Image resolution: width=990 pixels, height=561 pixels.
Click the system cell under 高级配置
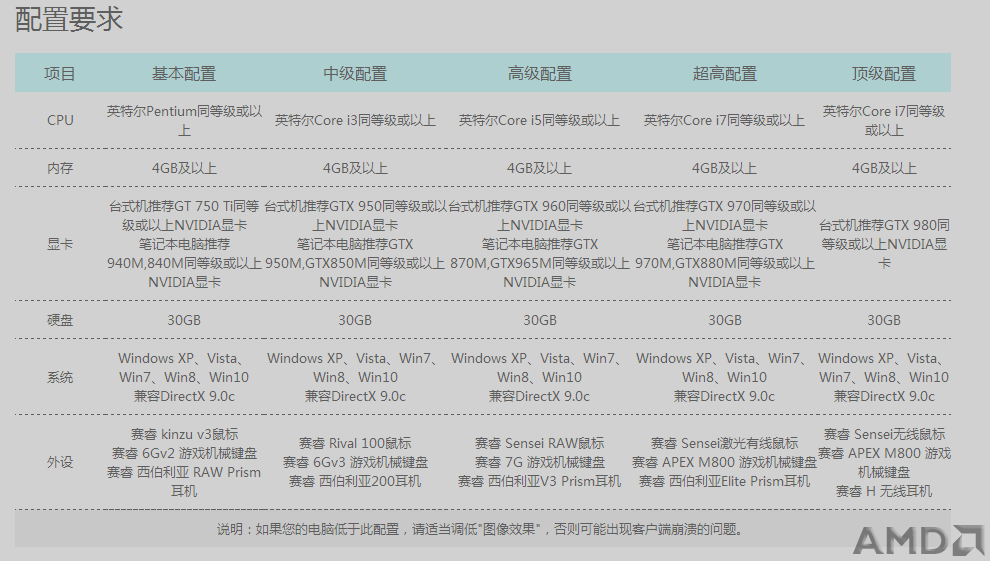pos(539,377)
